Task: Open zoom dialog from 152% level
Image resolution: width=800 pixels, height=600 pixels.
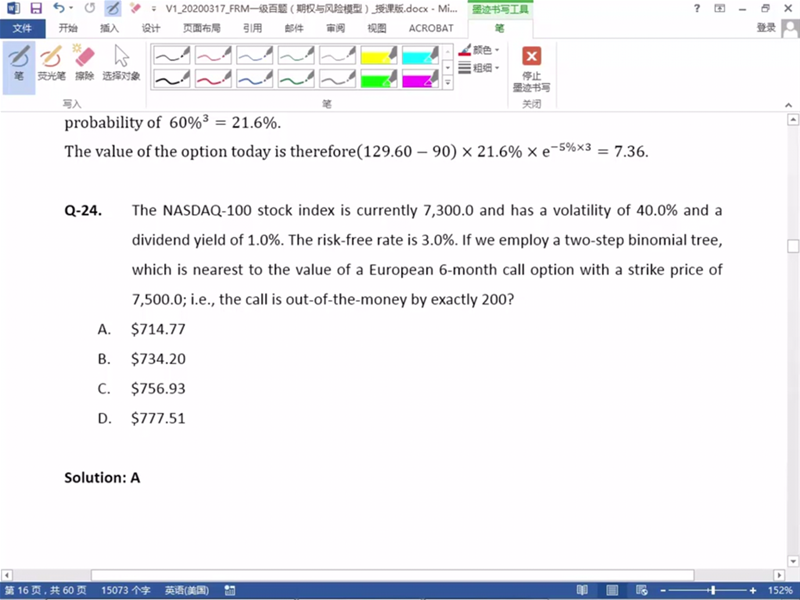Action: [x=780, y=590]
